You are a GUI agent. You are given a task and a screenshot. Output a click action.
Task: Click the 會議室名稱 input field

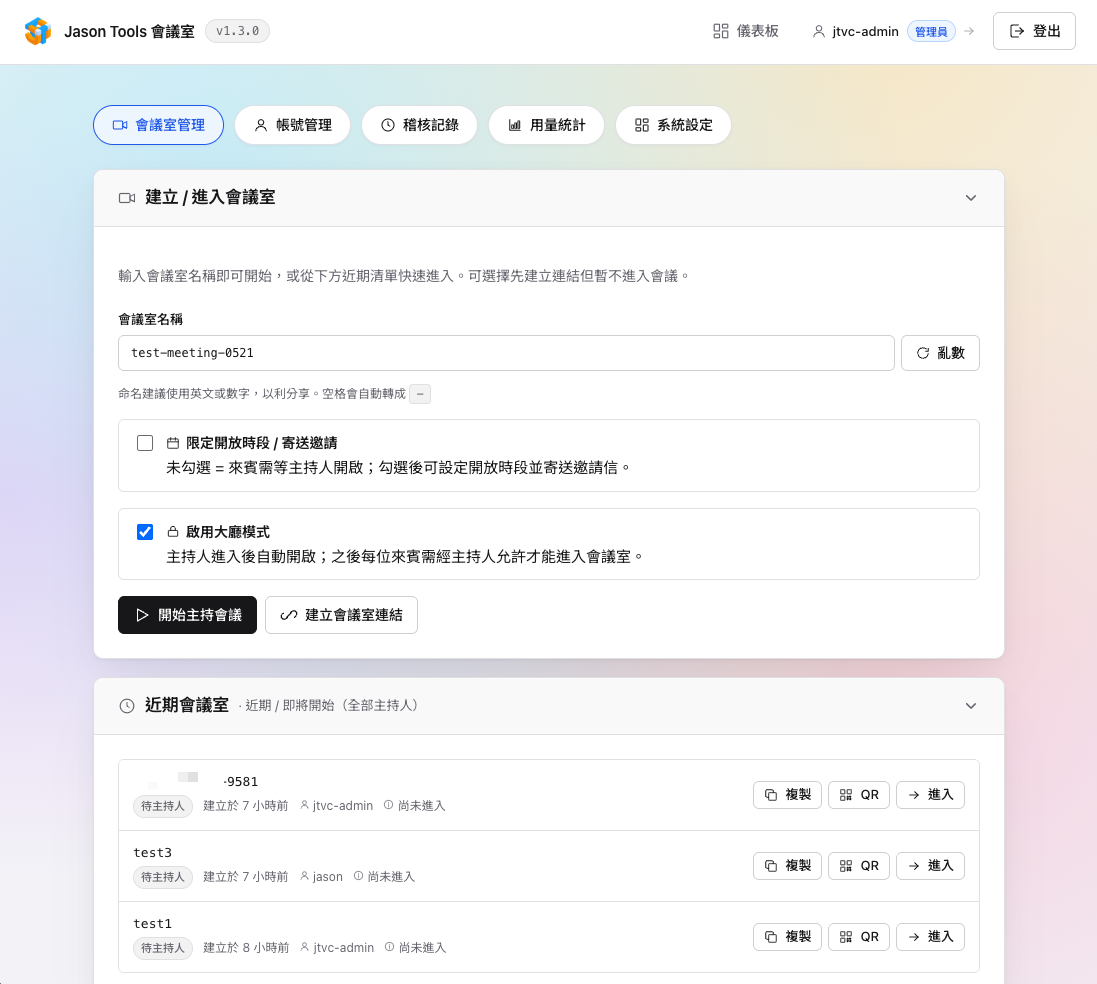[506, 353]
